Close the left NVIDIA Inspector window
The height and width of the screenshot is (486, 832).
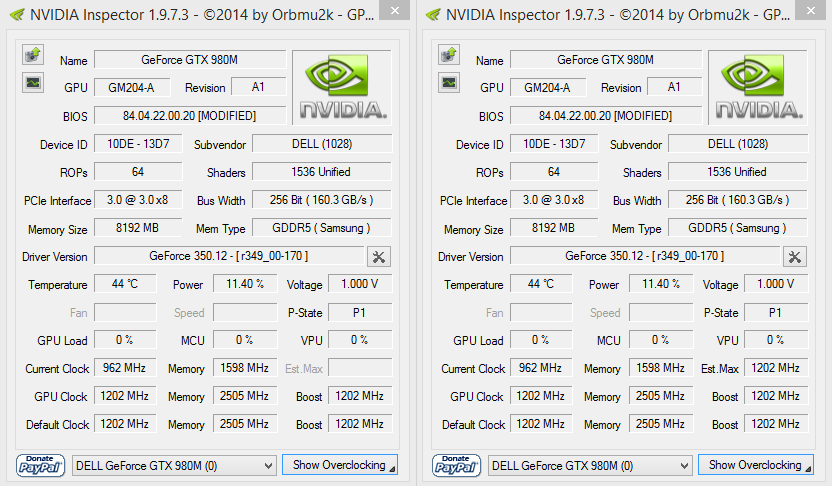397,10
